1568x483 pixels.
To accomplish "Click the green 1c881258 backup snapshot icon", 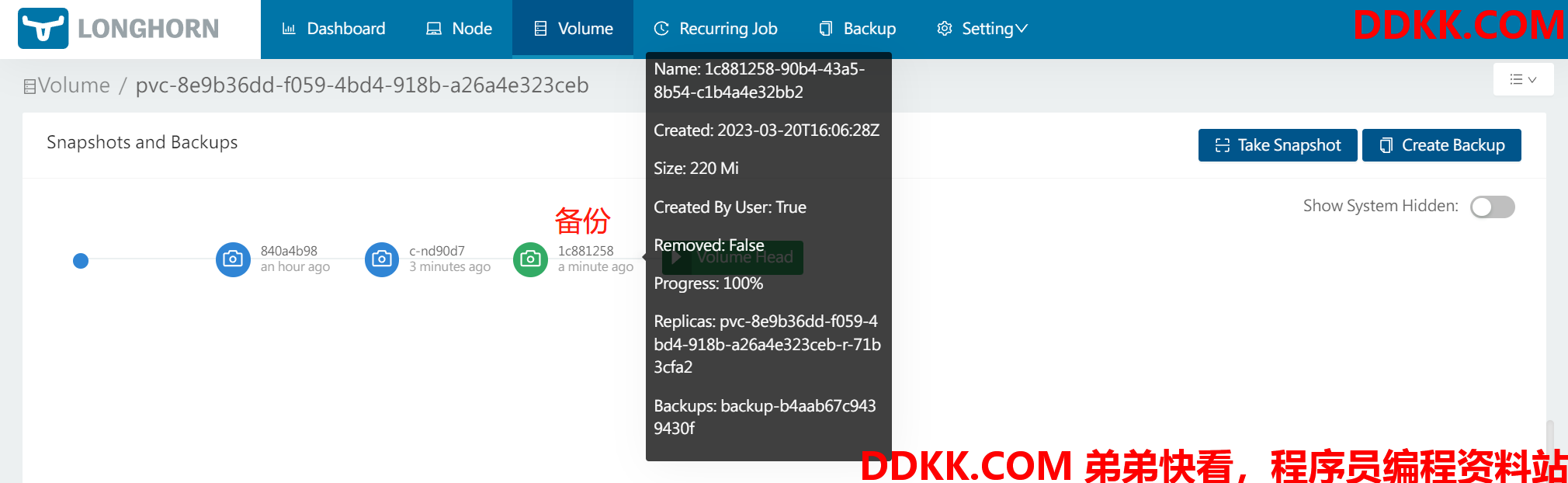I will coord(531,259).
